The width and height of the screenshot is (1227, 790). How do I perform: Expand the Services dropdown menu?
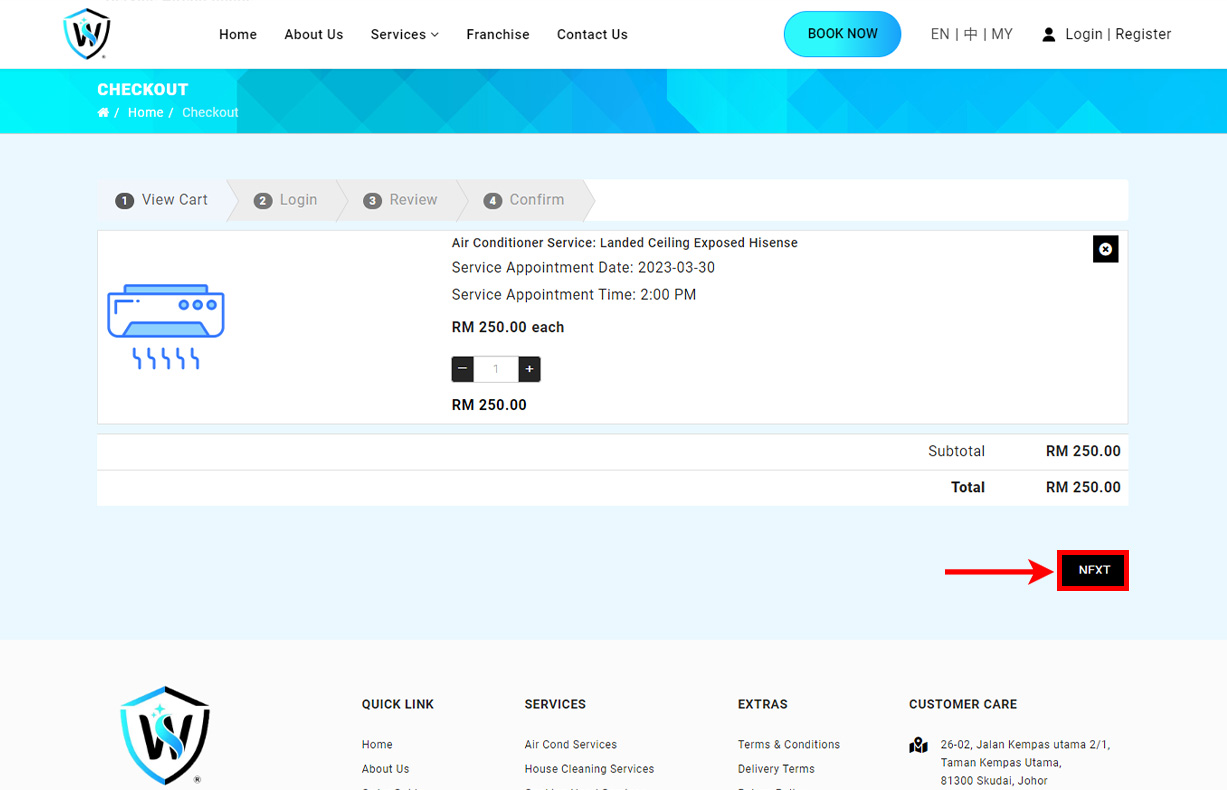(404, 34)
